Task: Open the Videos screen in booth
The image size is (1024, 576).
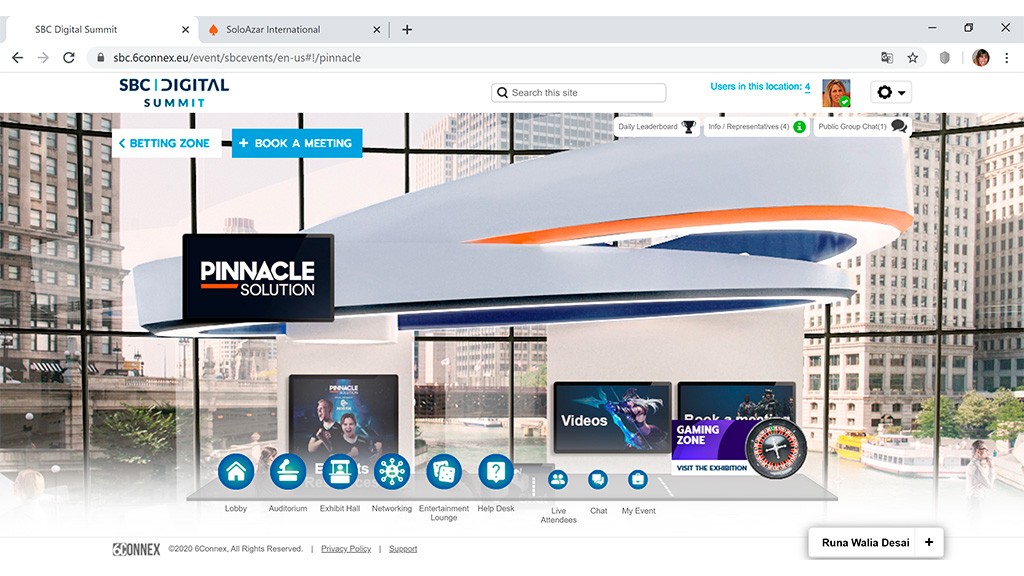Action: point(612,418)
